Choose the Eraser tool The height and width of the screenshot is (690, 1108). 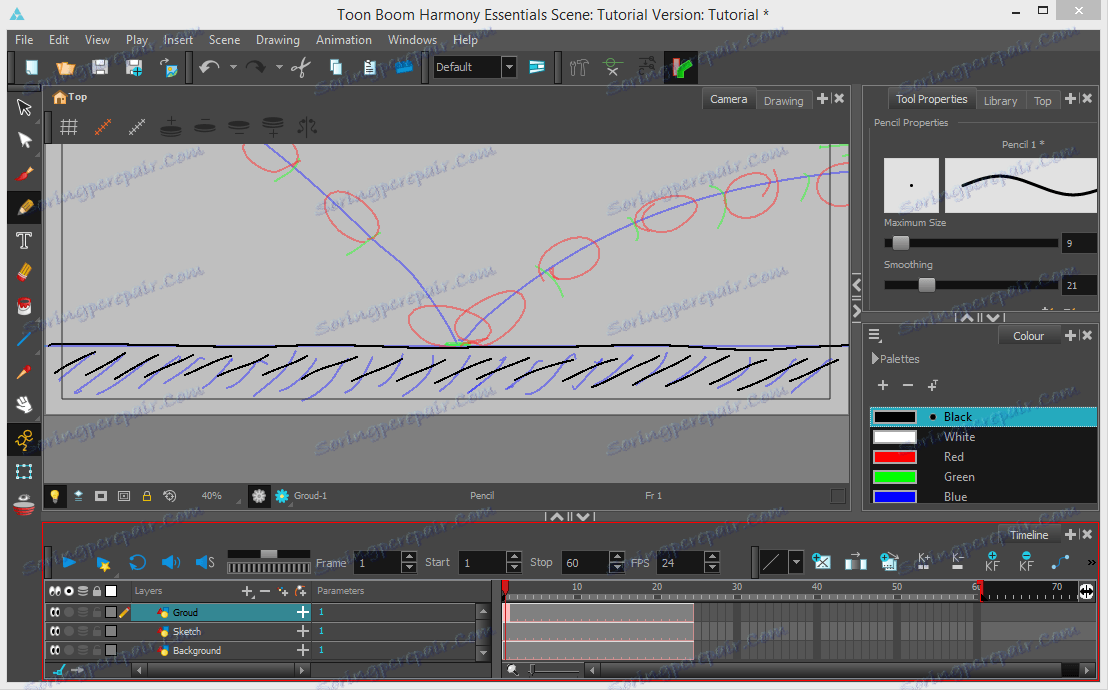pyautogui.click(x=25, y=273)
